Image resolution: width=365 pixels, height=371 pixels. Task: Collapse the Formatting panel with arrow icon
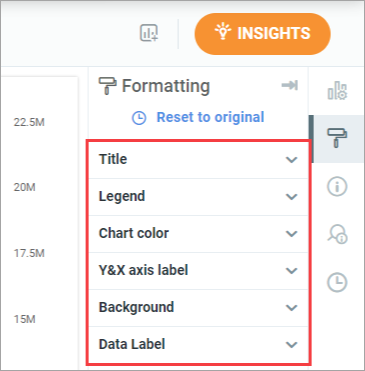click(289, 85)
